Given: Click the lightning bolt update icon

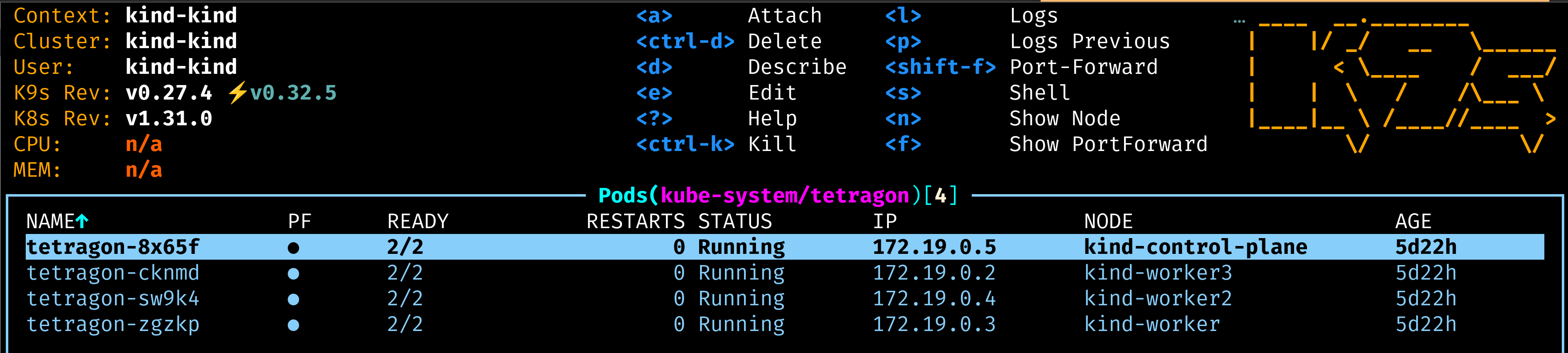Looking at the screenshot, I should point(237,93).
